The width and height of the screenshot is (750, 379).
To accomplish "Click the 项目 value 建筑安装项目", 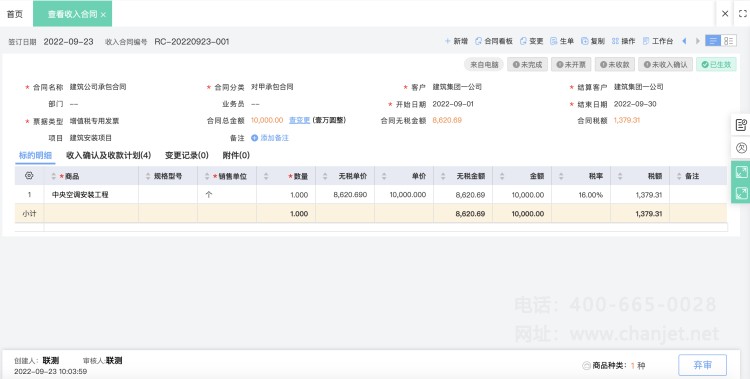I will 91,138.
